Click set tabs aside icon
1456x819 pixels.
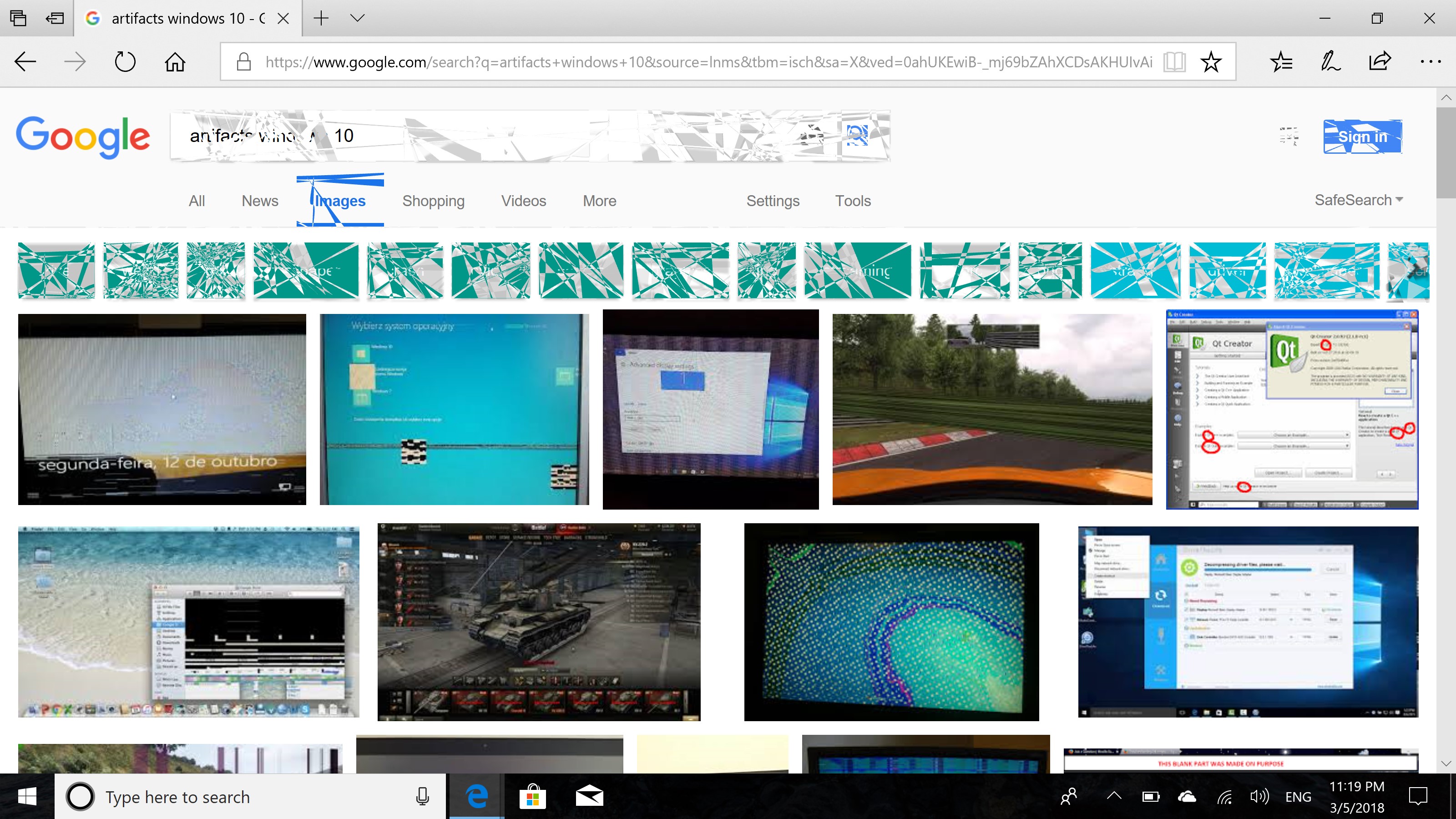click(x=55, y=19)
